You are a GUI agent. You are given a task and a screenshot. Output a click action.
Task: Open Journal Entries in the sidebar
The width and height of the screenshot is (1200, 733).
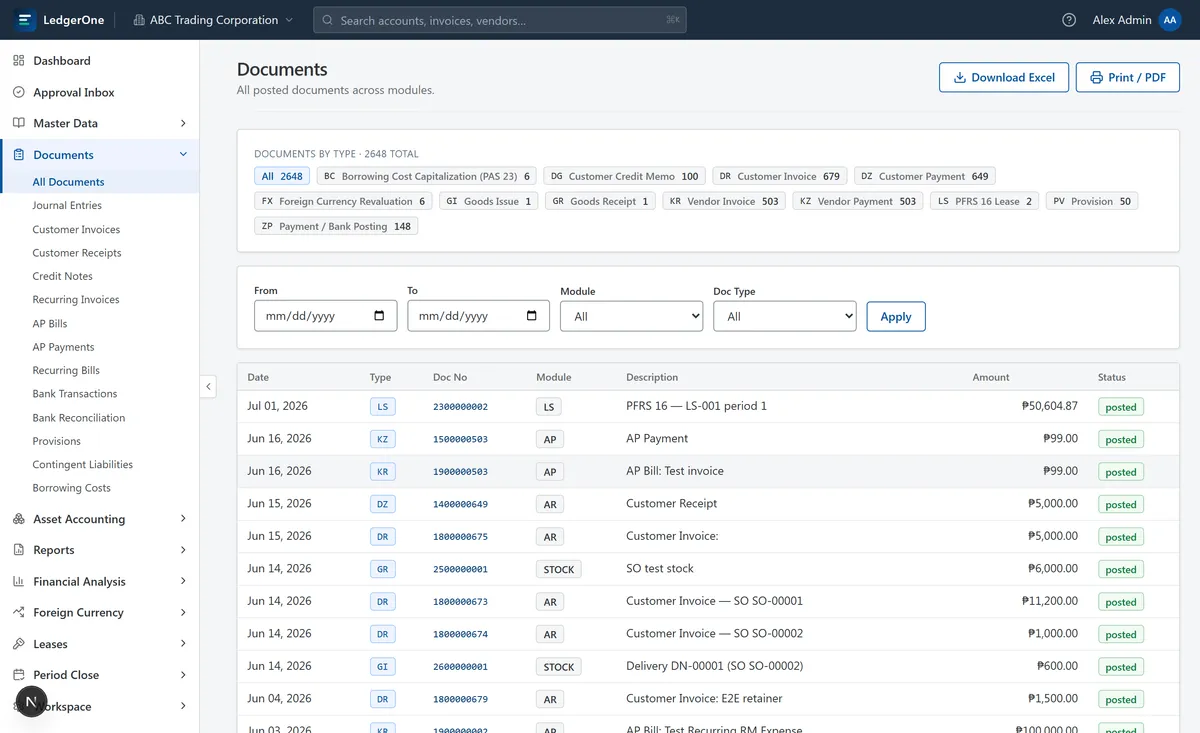tap(67, 205)
